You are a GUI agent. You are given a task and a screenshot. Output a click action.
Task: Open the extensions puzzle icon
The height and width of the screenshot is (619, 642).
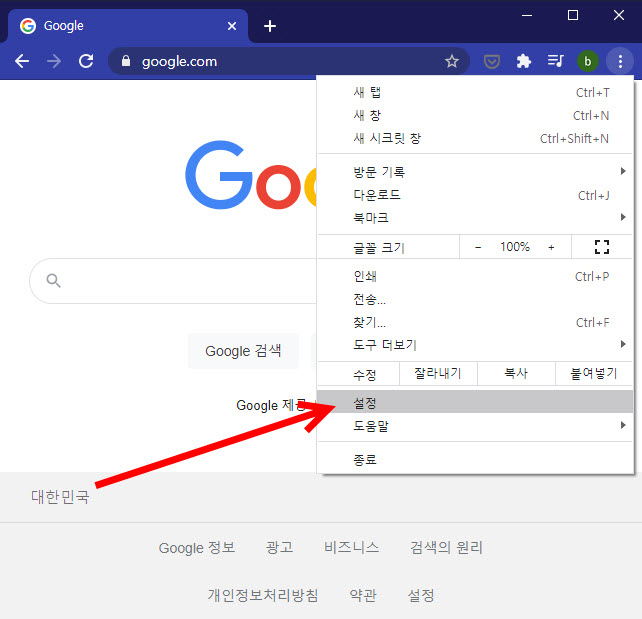[x=524, y=61]
